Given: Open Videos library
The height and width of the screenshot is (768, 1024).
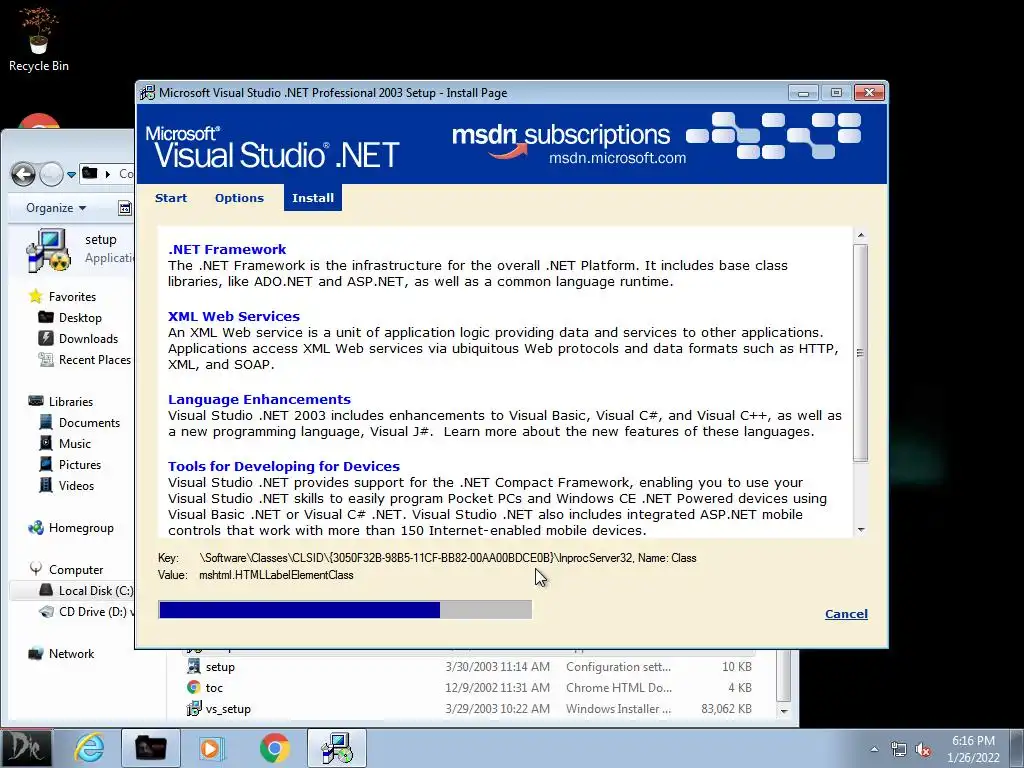Looking at the screenshot, I should coord(76,485).
